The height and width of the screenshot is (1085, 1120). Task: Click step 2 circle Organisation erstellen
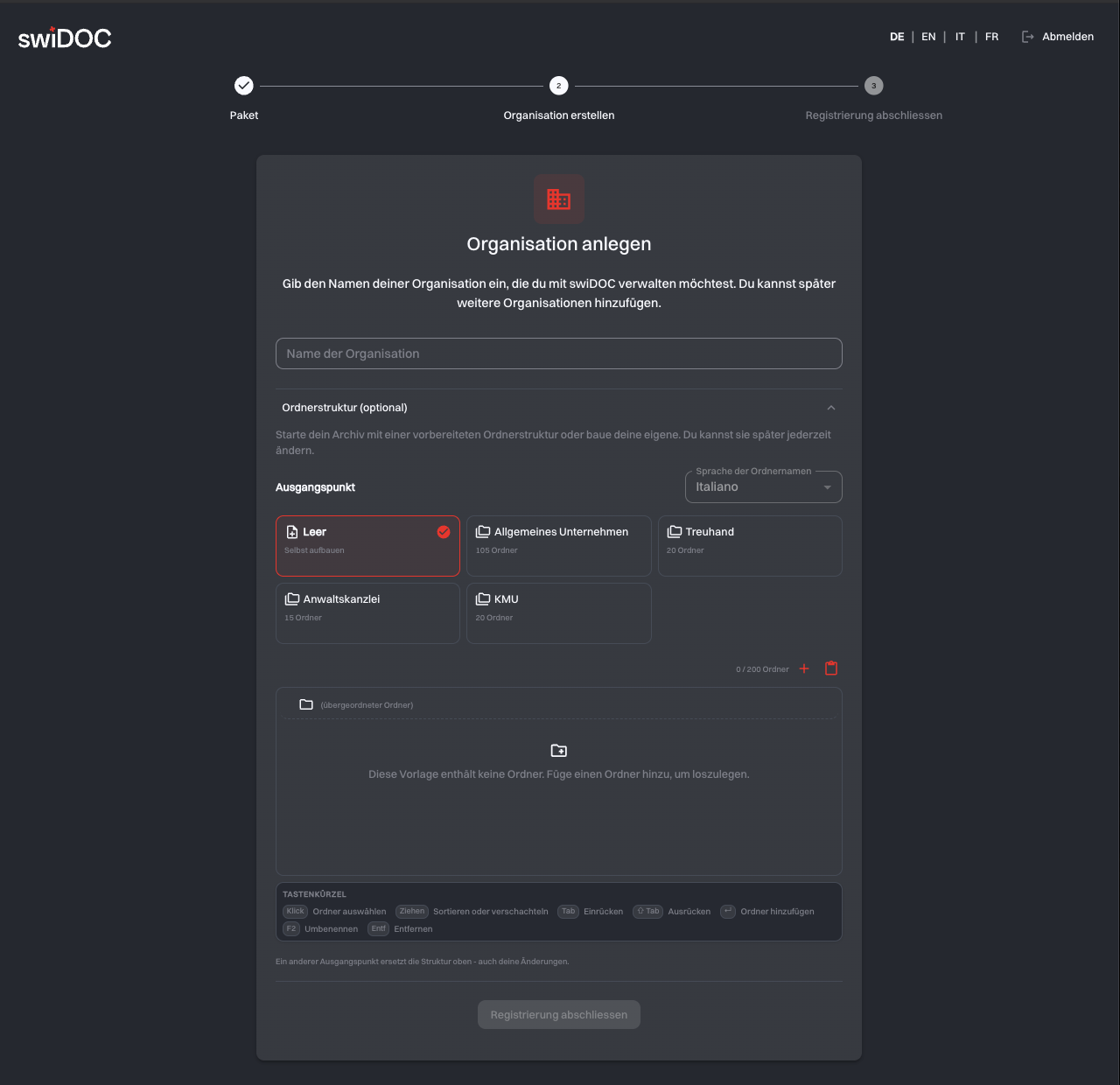pos(559,86)
